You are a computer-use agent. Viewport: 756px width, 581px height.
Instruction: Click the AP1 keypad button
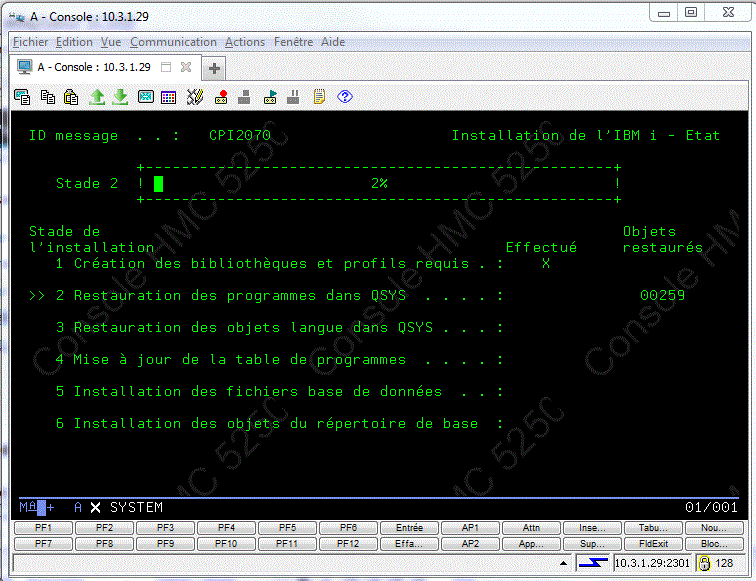[x=470, y=528]
